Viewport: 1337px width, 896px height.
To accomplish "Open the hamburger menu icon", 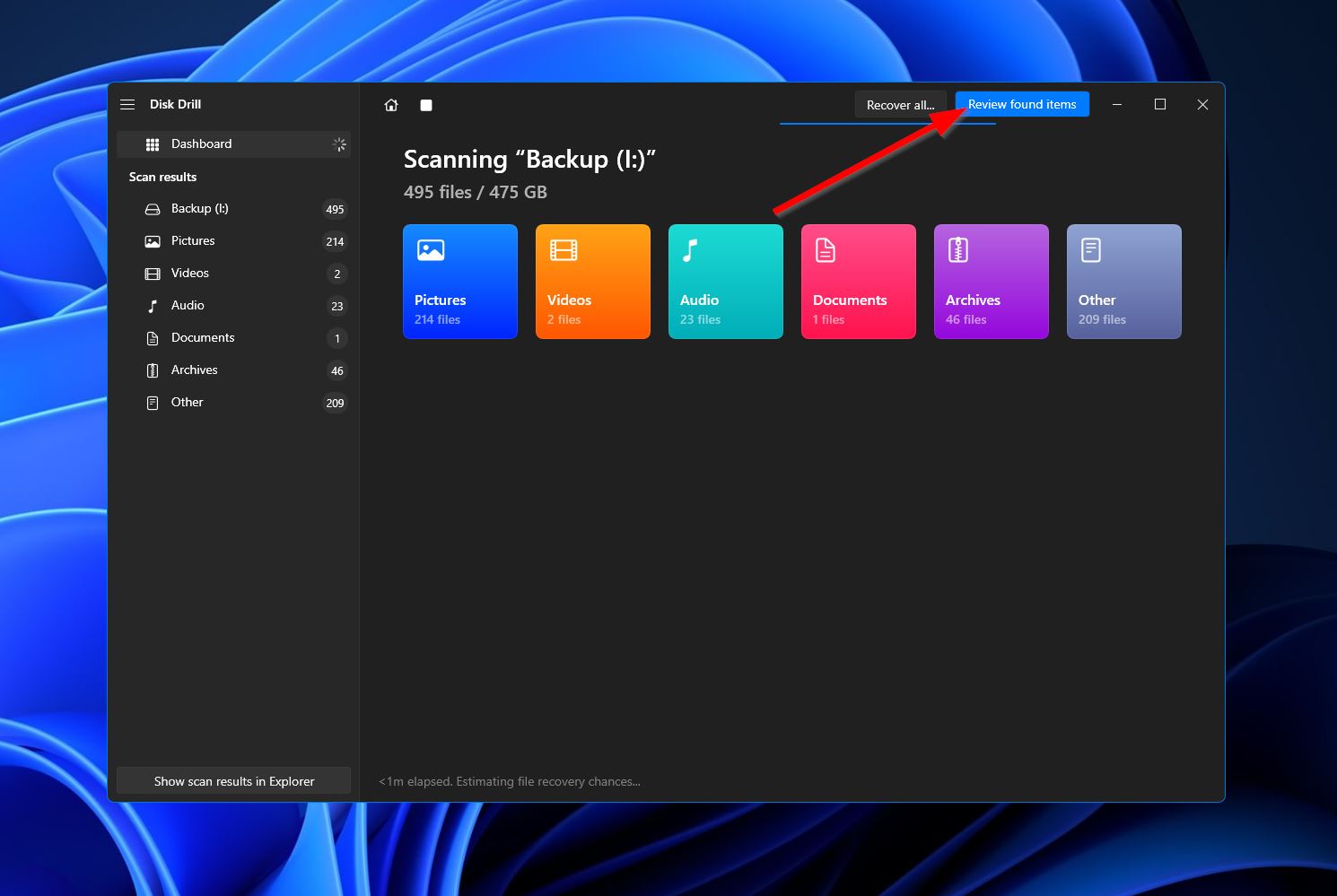I will click(x=127, y=104).
